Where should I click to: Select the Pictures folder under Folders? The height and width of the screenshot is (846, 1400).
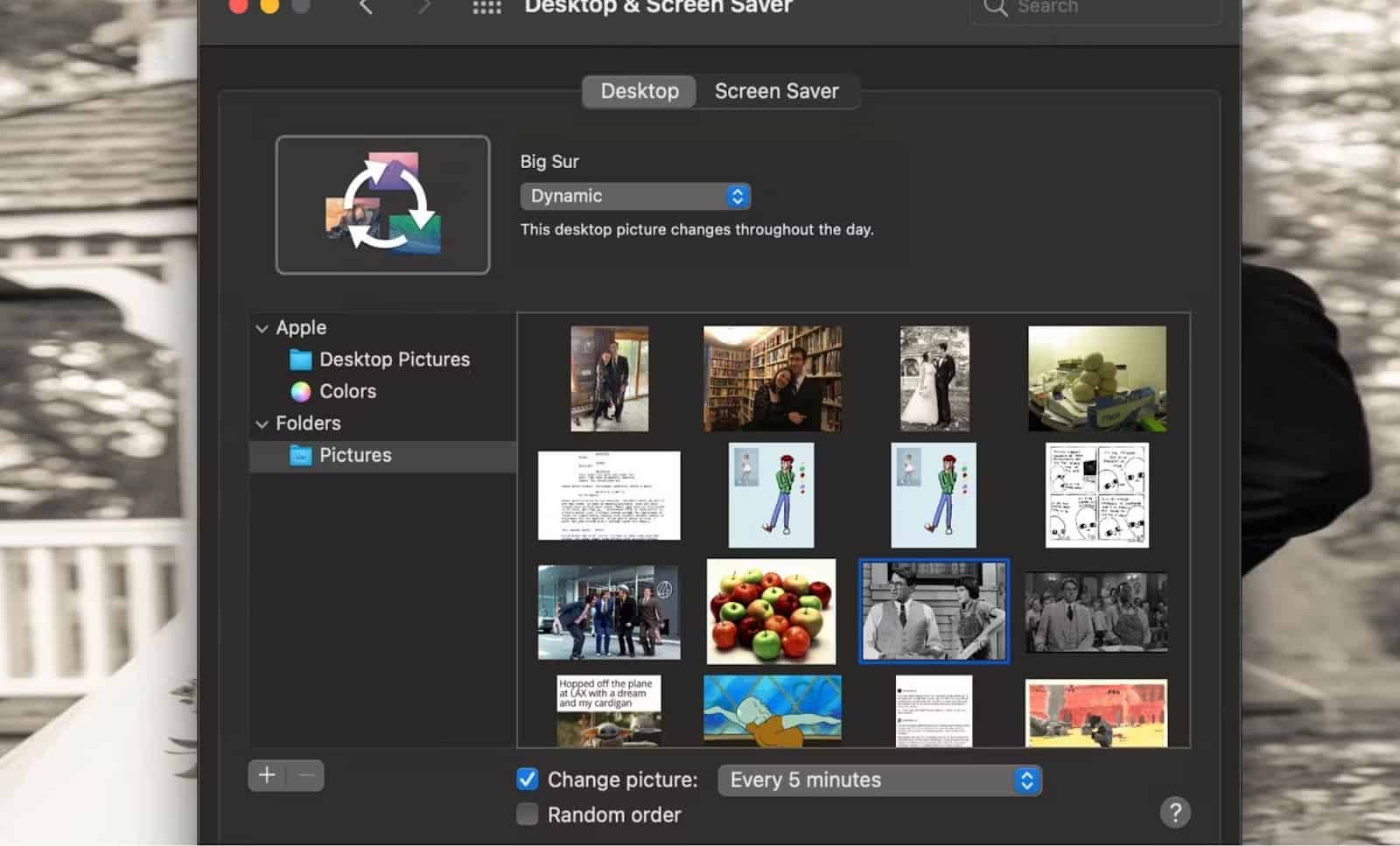tap(356, 455)
